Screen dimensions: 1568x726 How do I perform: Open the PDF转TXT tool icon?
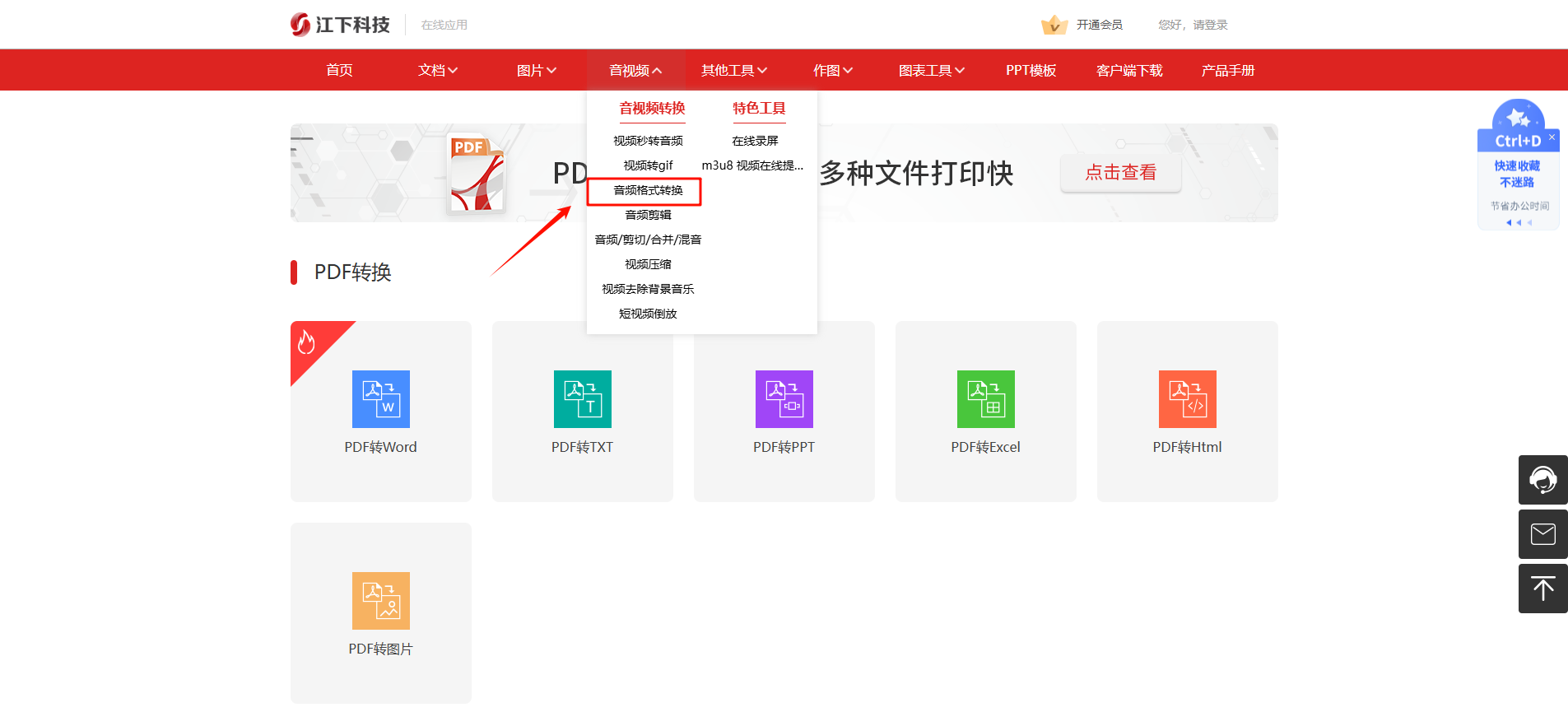tap(583, 399)
